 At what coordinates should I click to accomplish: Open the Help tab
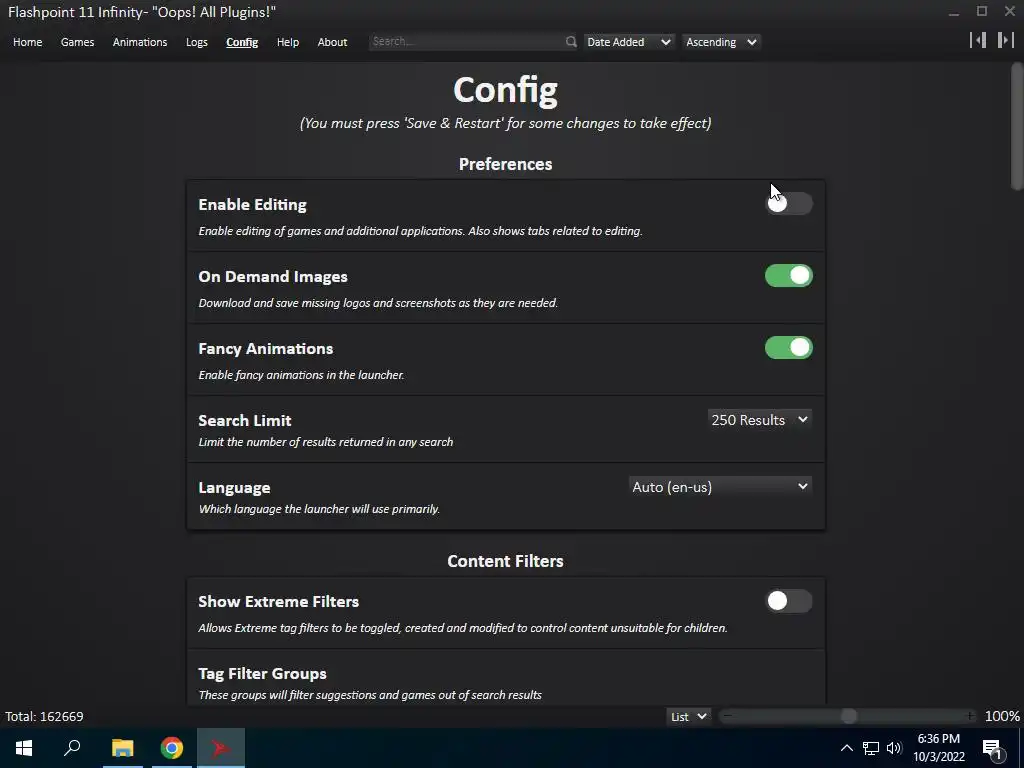[x=287, y=42]
